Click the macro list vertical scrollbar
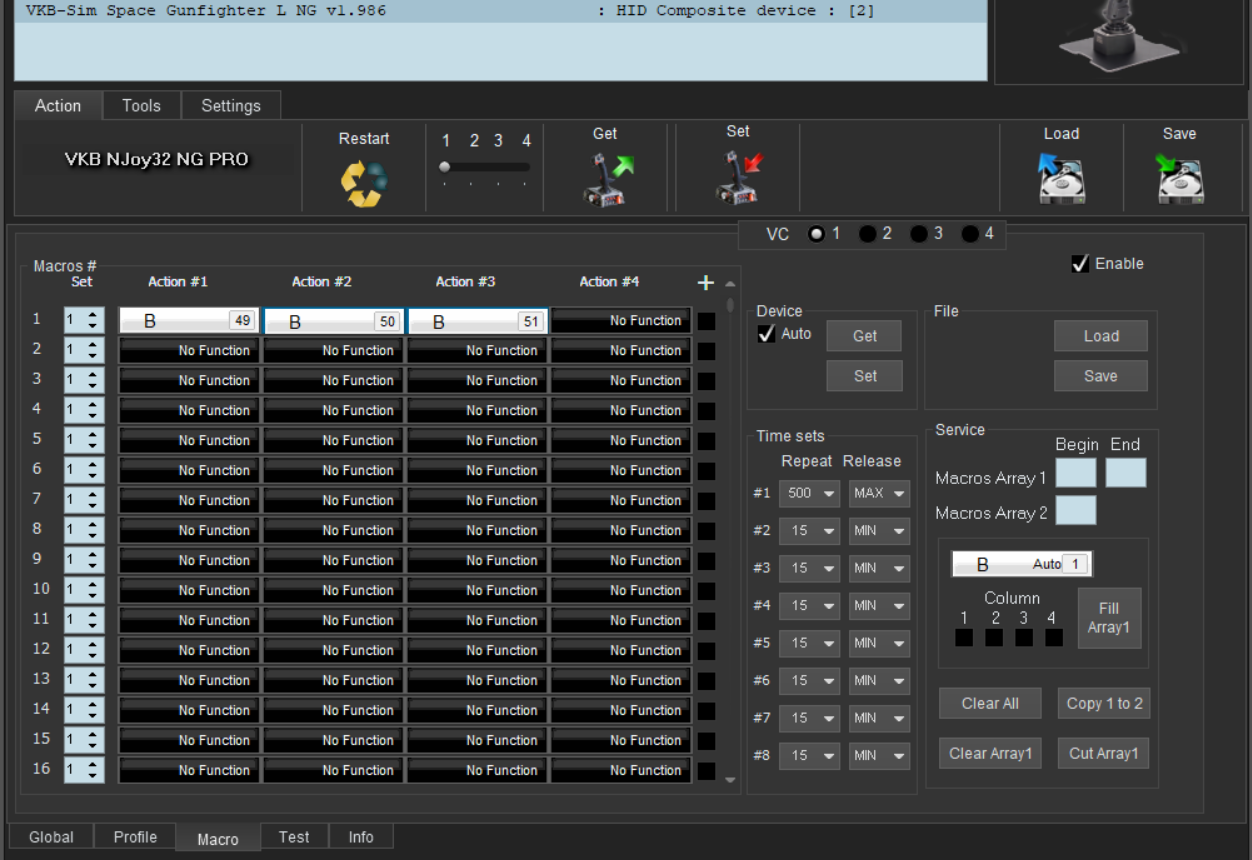This screenshot has width=1252, height=860. pyautogui.click(x=730, y=530)
